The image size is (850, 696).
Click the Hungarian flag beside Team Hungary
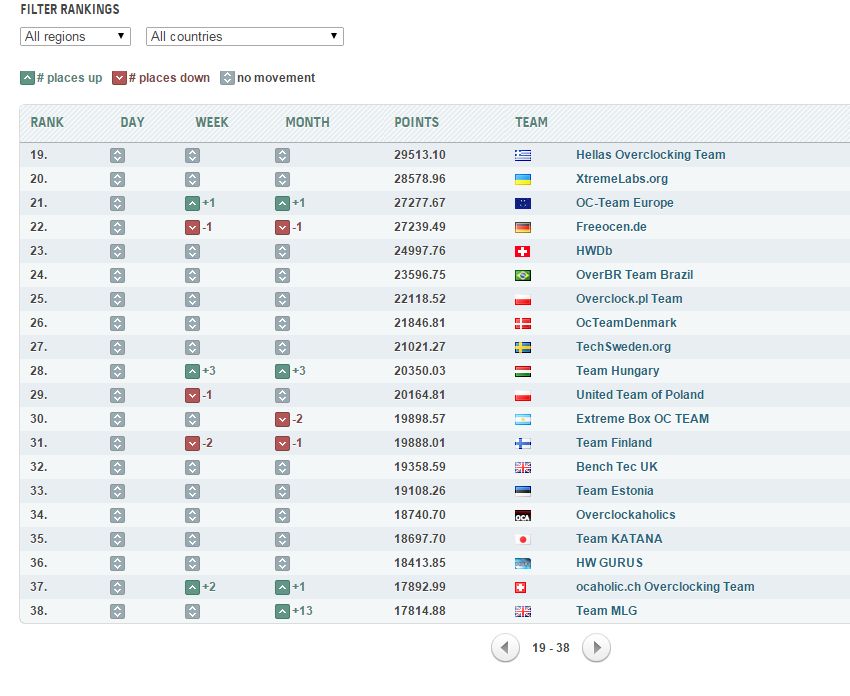[x=523, y=371]
